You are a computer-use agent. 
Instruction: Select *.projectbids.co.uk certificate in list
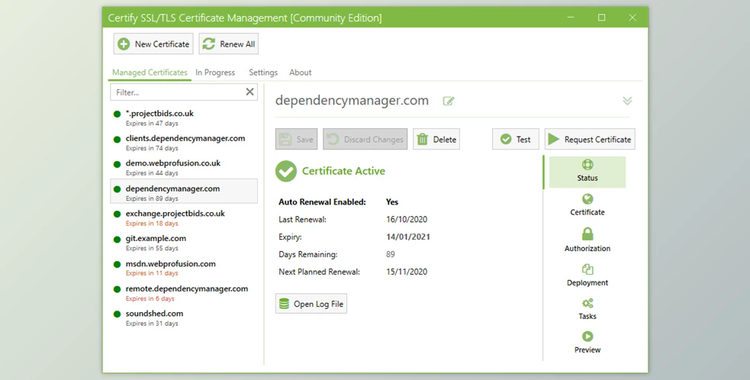coord(184,118)
